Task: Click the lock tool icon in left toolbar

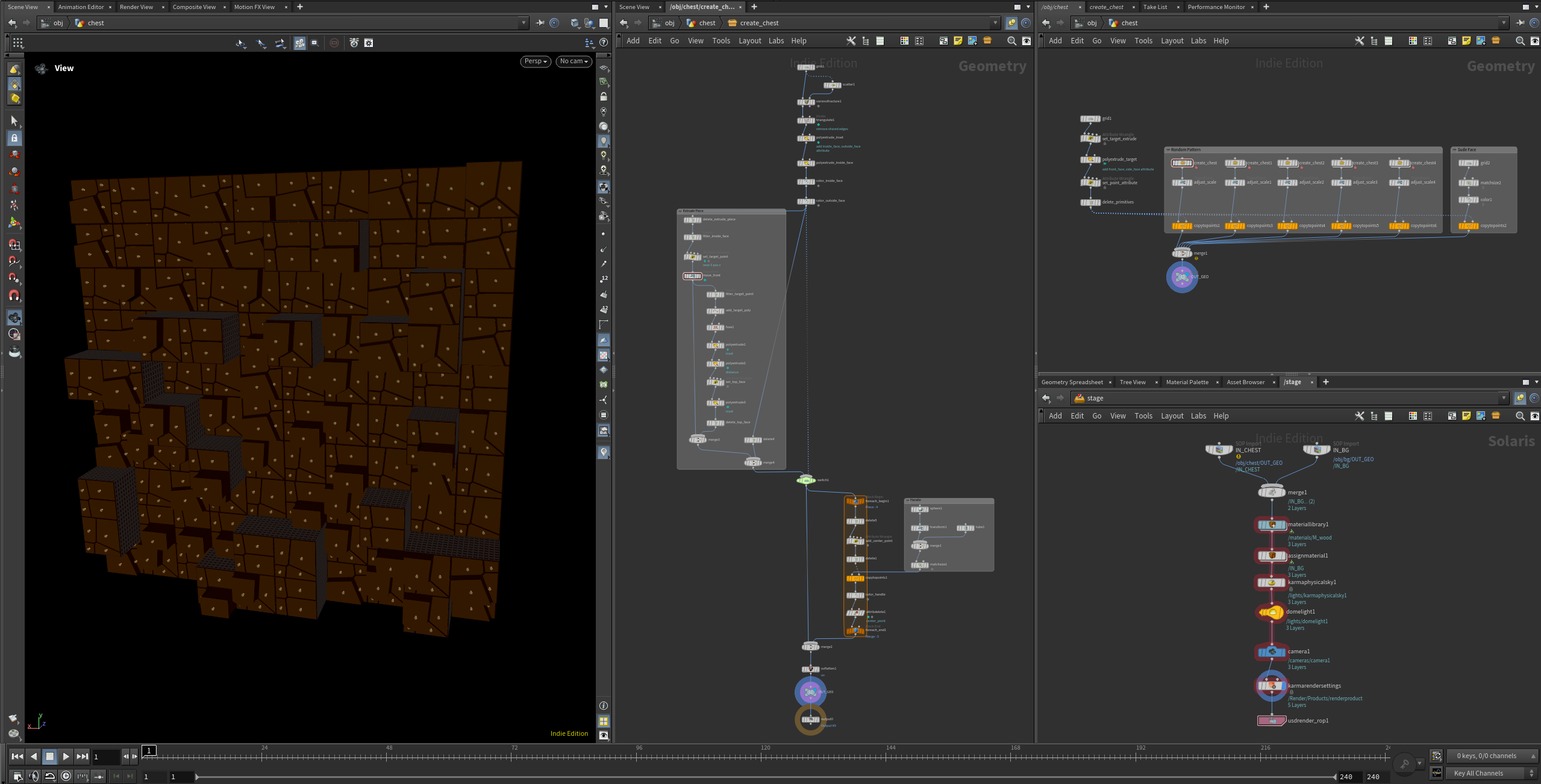Action: tap(14, 138)
